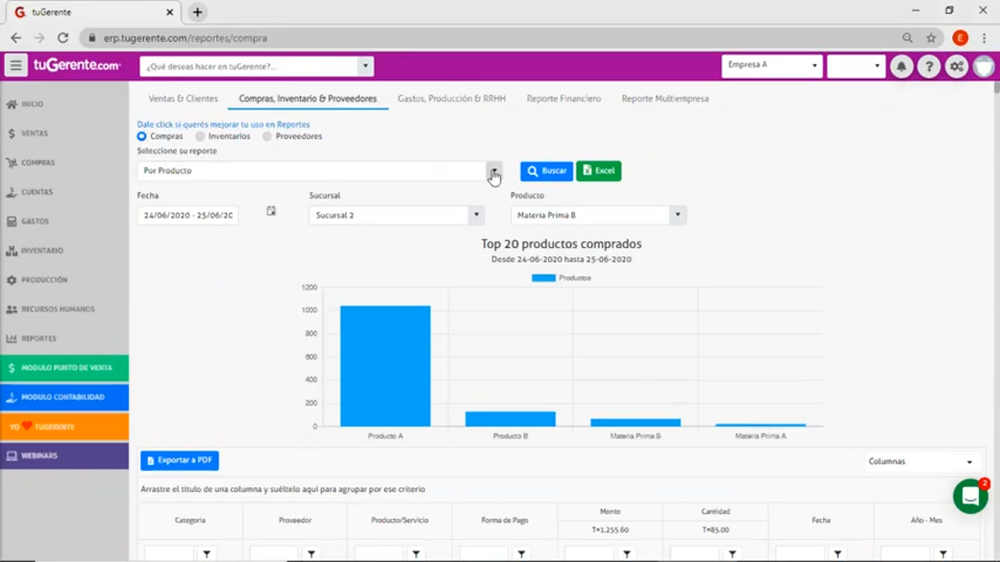Click the Producto B chart bar
This screenshot has height=562, width=1000.
click(x=510, y=419)
